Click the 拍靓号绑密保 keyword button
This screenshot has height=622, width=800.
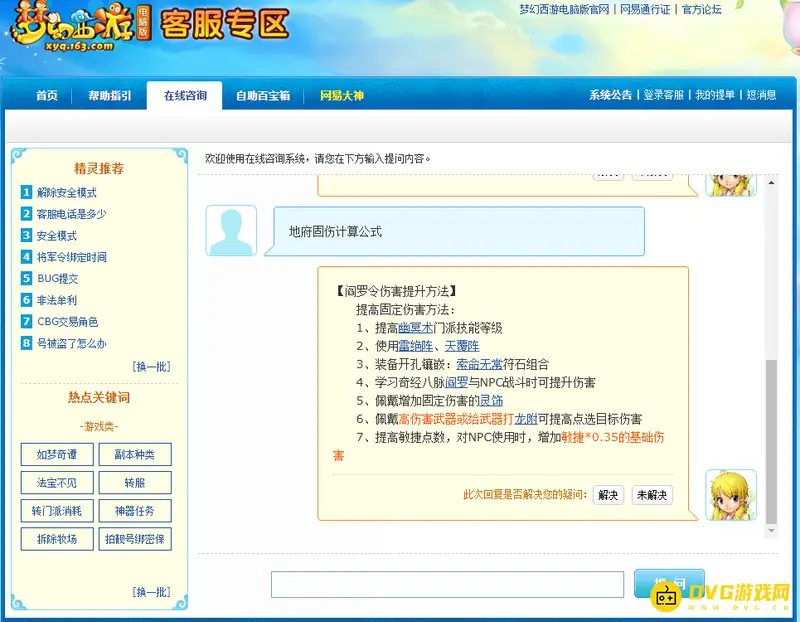tap(135, 539)
